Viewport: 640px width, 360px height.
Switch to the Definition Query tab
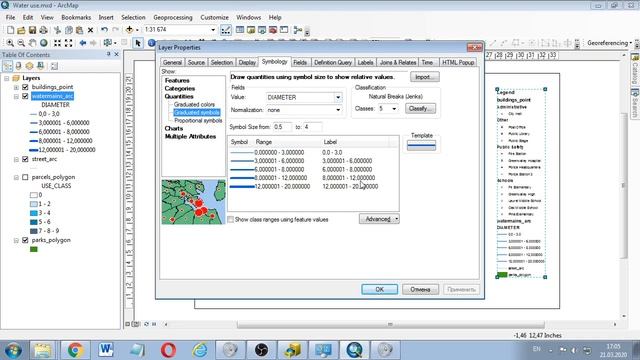[333, 62]
